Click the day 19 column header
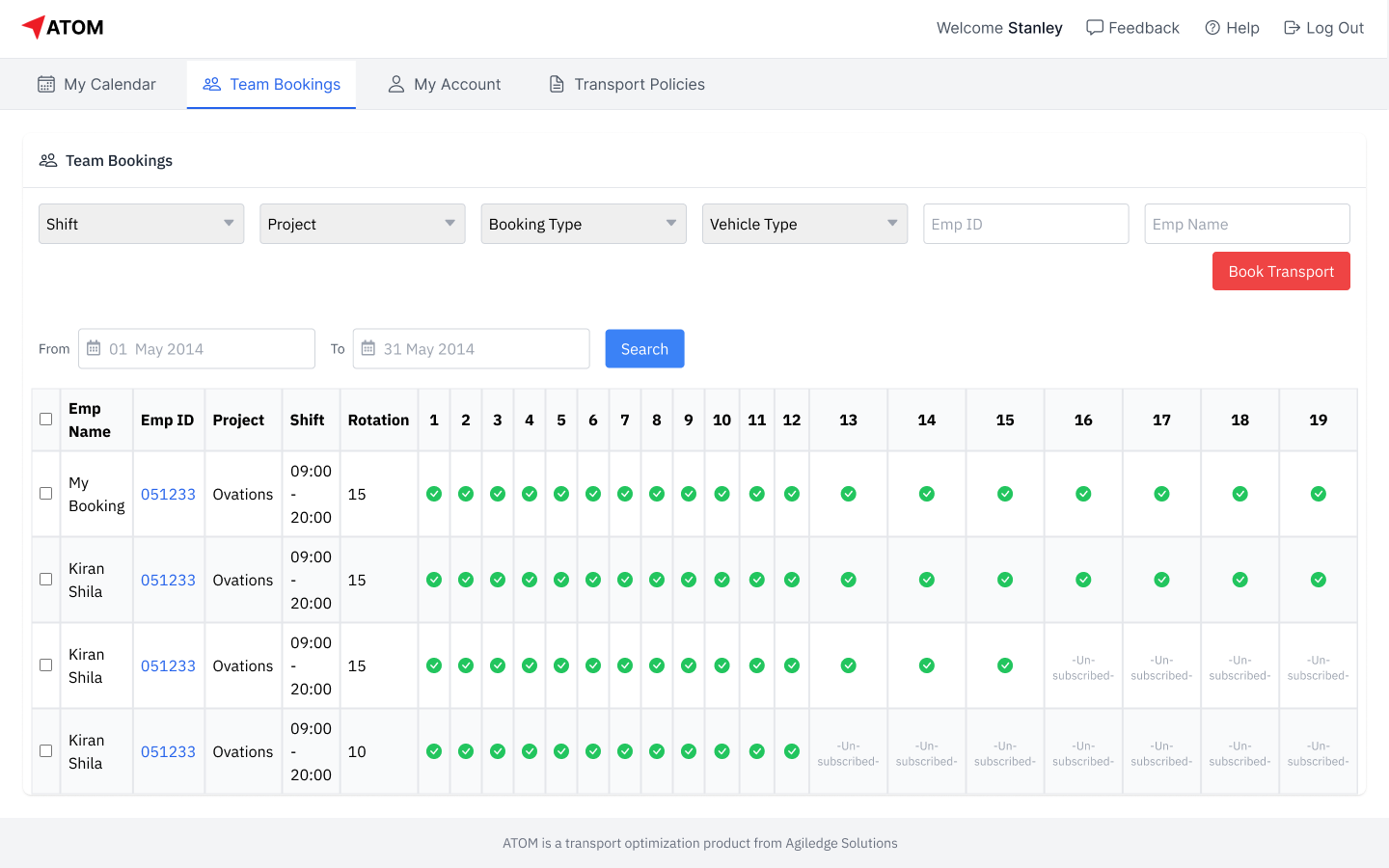Screen dimensions: 1389x868 click(1319, 420)
